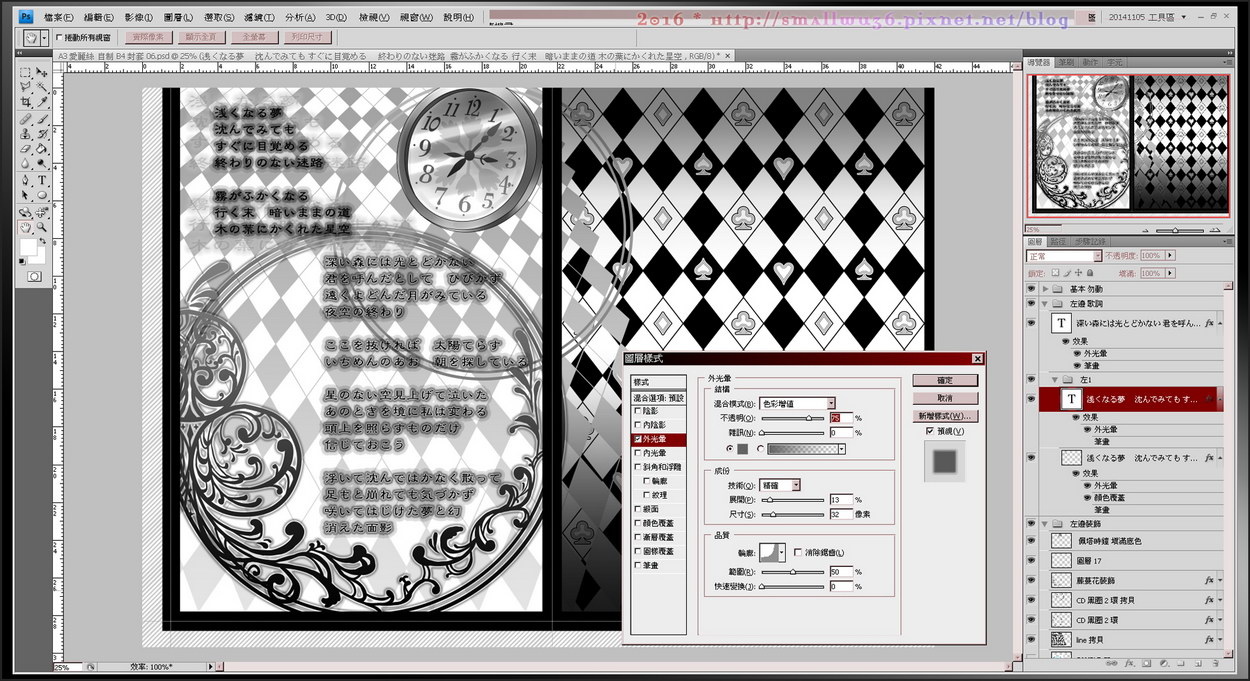Click the Photoshop Ps logo icon

coord(26,17)
